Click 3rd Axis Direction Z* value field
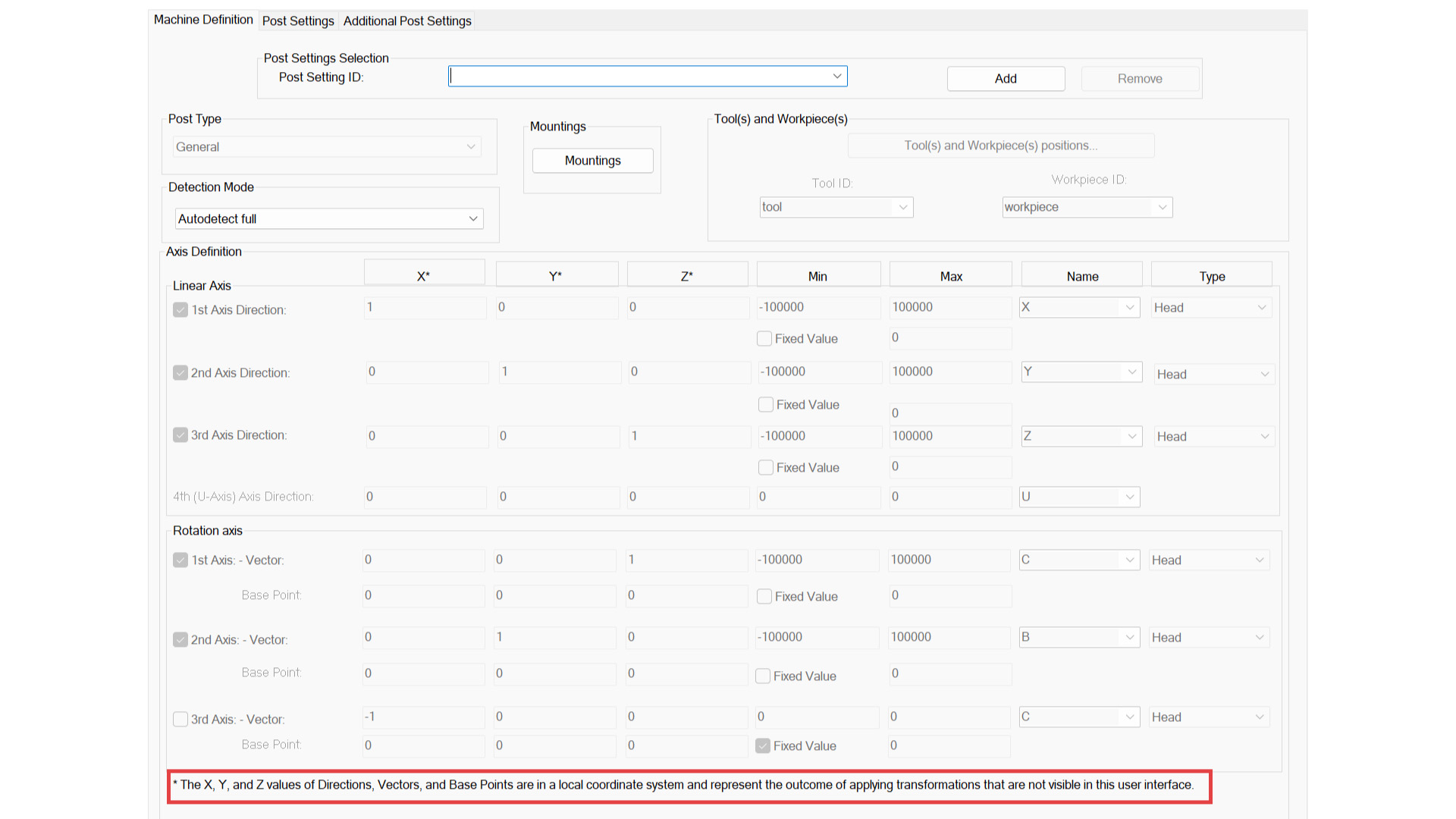The image size is (1456, 819). [x=689, y=436]
